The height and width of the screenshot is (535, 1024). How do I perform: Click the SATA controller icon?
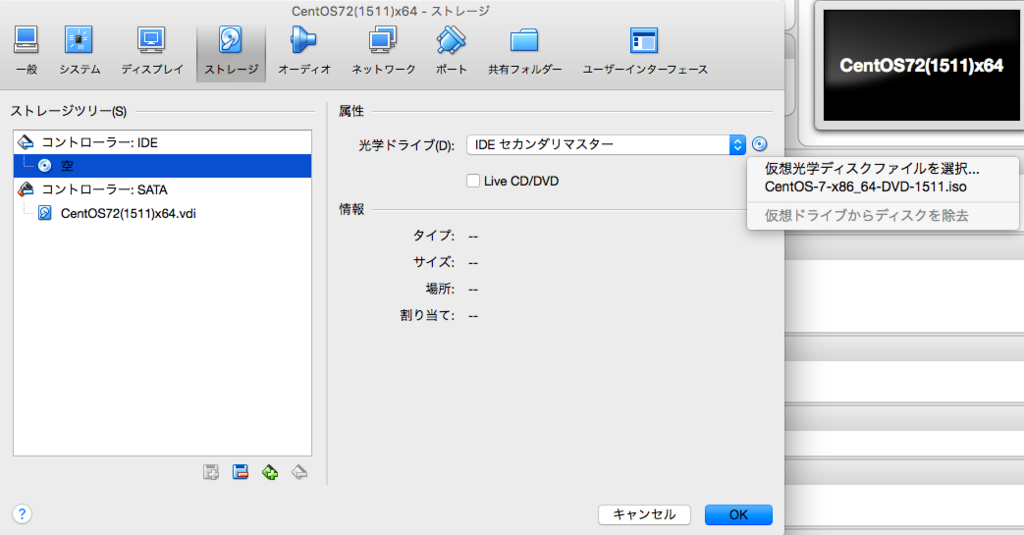25,189
